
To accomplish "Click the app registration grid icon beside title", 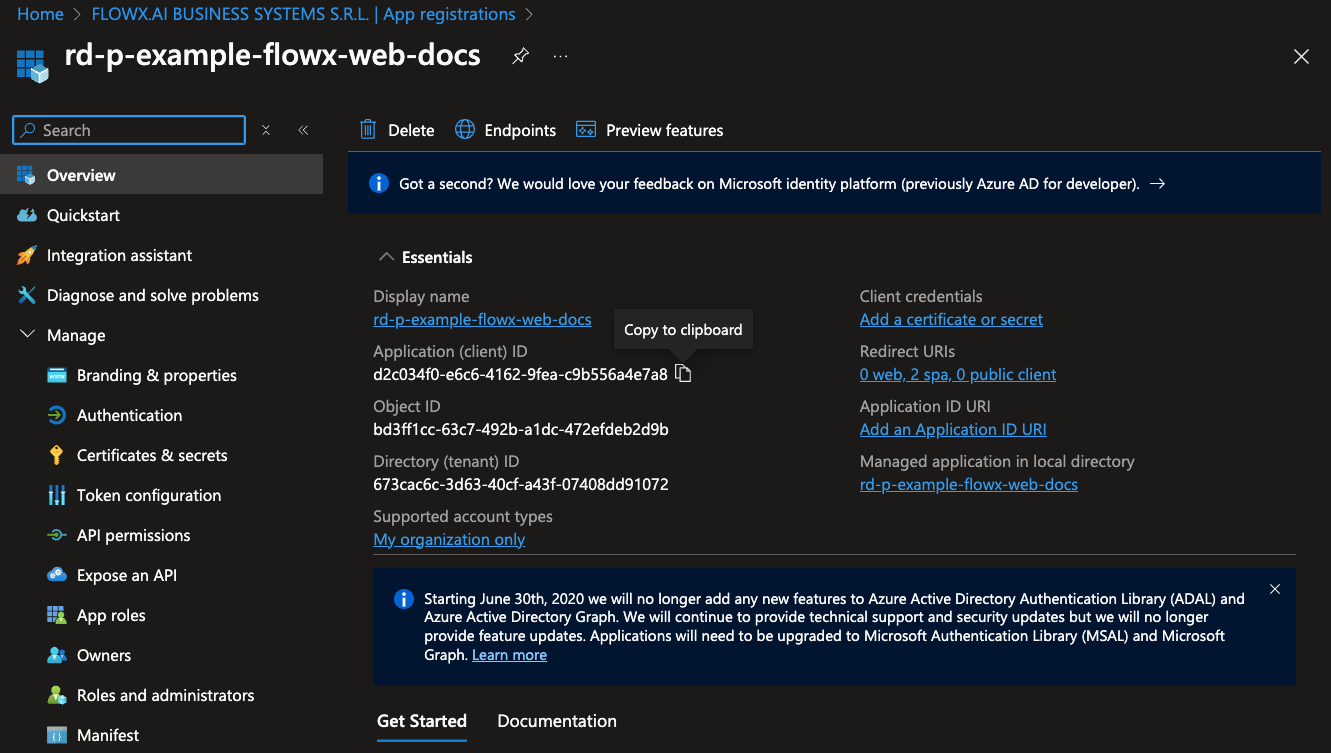I will (33, 66).
